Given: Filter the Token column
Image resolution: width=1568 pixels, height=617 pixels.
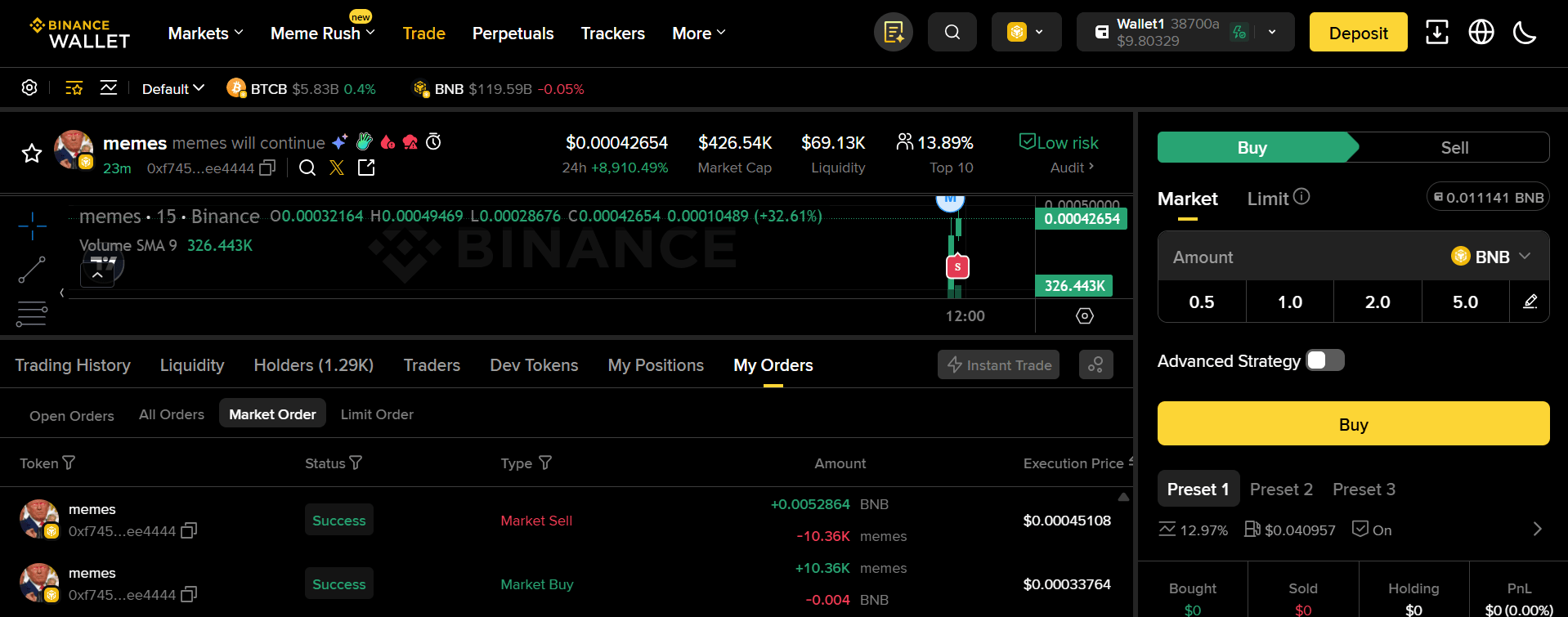Looking at the screenshot, I should coord(69,463).
